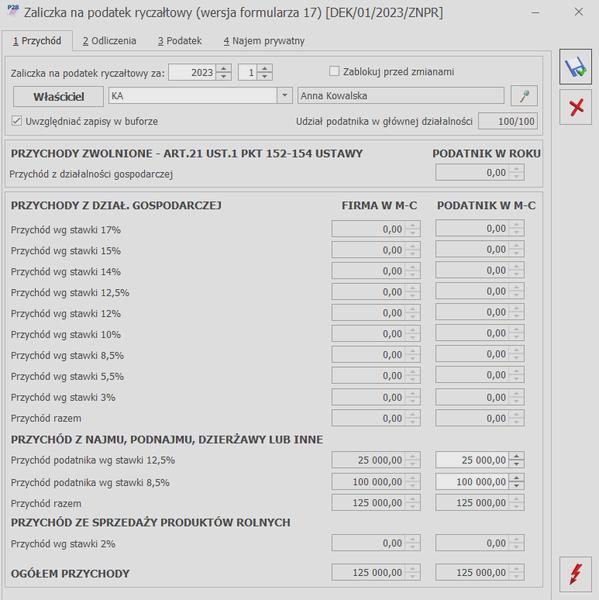
Task: Decrease the month spinner value
Action: coord(264,76)
